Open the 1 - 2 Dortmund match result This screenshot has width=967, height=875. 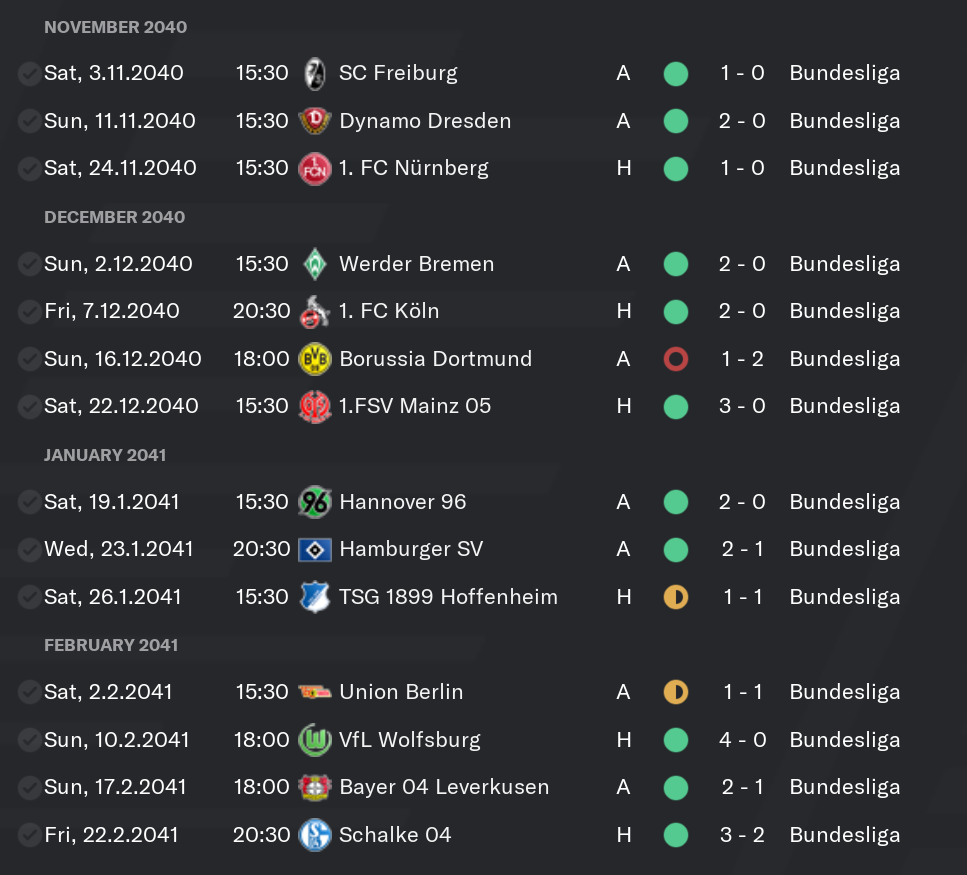tap(743, 359)
